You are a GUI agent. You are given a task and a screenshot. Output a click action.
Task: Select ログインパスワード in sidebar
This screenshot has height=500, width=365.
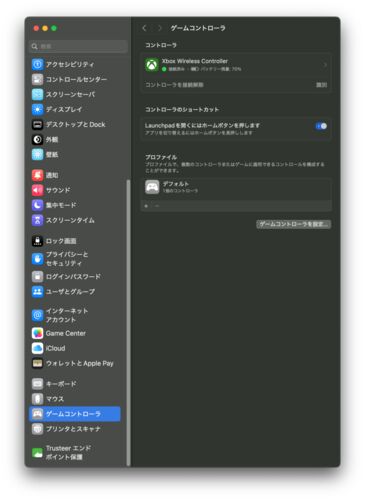click(66, 277)
